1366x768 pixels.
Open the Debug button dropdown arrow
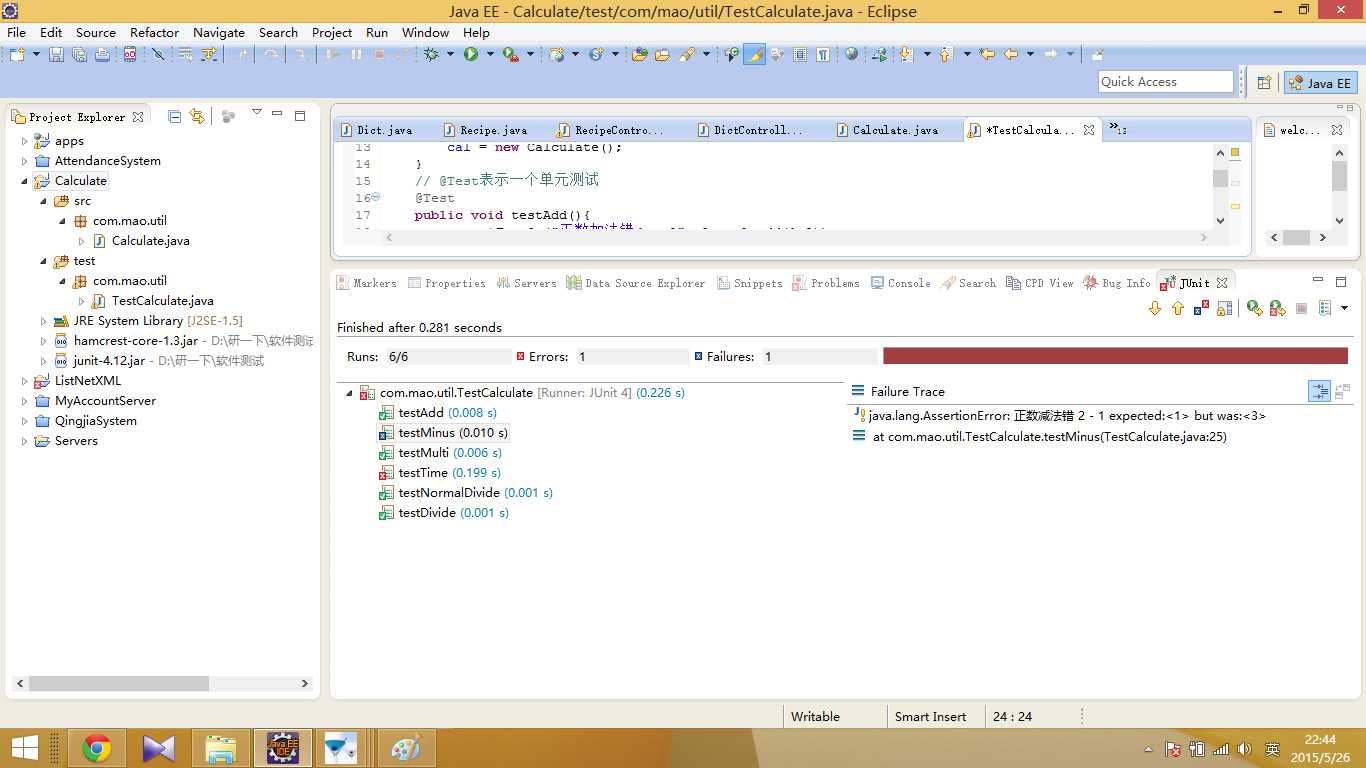pyautogui.click(x=450, y=54)
